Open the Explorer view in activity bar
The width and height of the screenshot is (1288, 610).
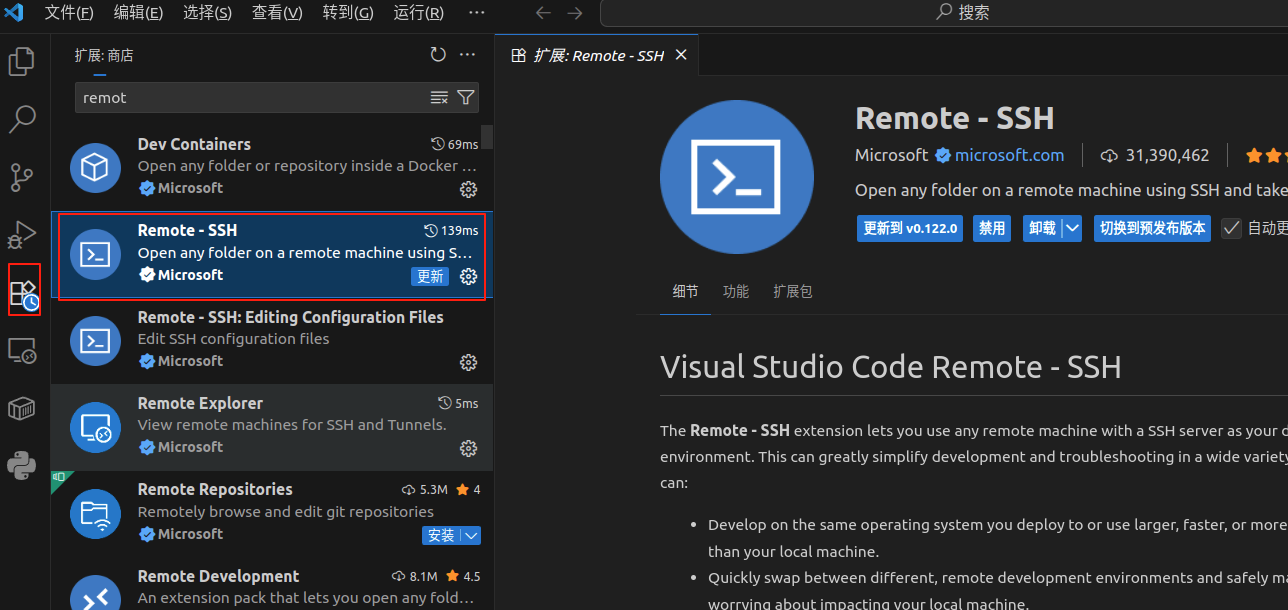pyautogui.click(x=22, y=62)
